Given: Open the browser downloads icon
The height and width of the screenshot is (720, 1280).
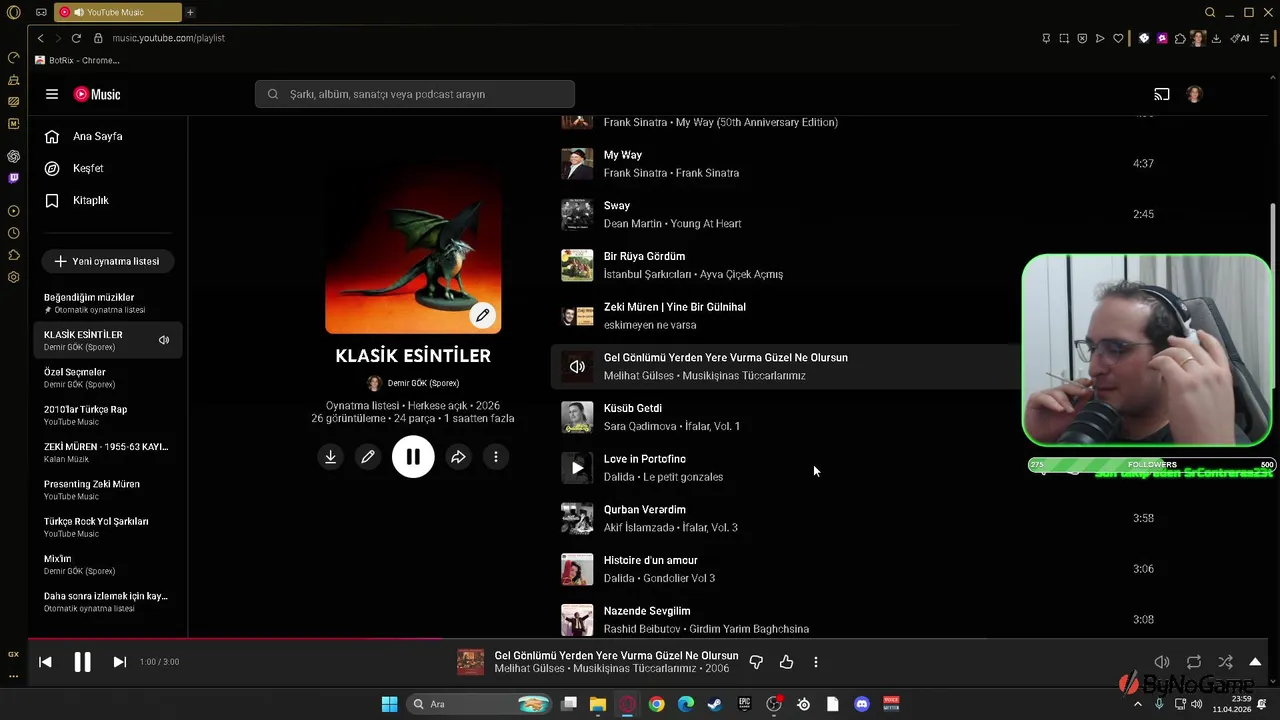Looking at the screenshot, I should (1216, 38).
